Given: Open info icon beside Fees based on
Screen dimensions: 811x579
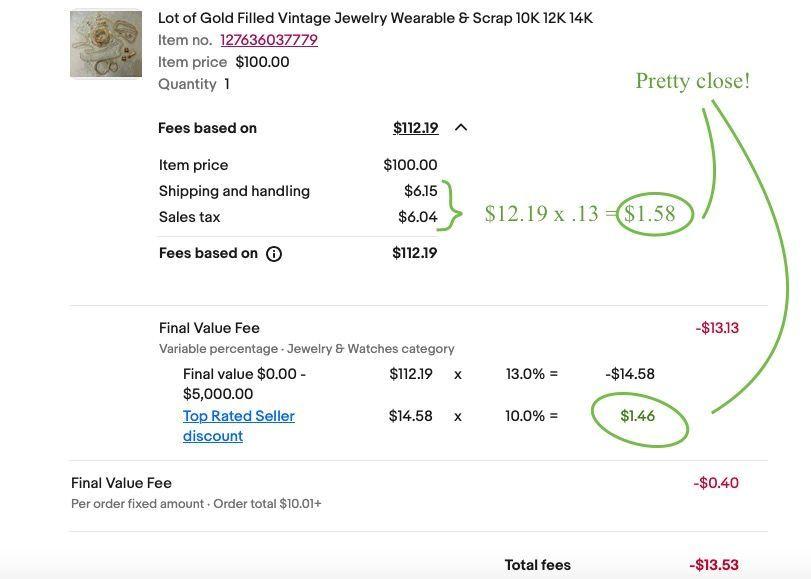Looking at the screenshot, I should pyautogui.click(x=274, y=254).
